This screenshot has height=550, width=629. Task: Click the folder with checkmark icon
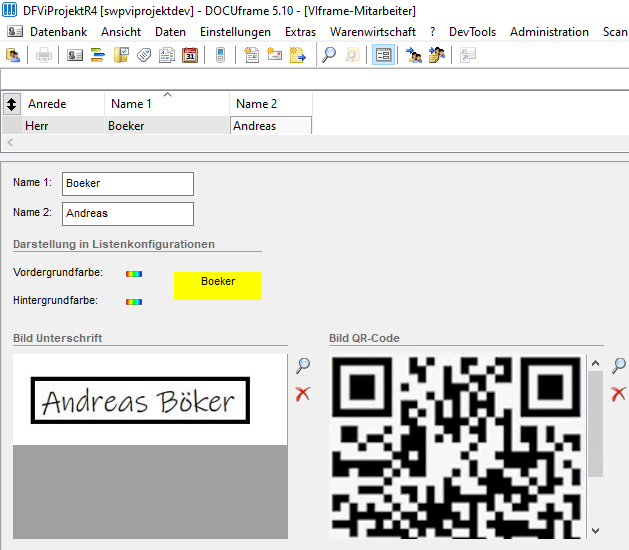point(121,55)
